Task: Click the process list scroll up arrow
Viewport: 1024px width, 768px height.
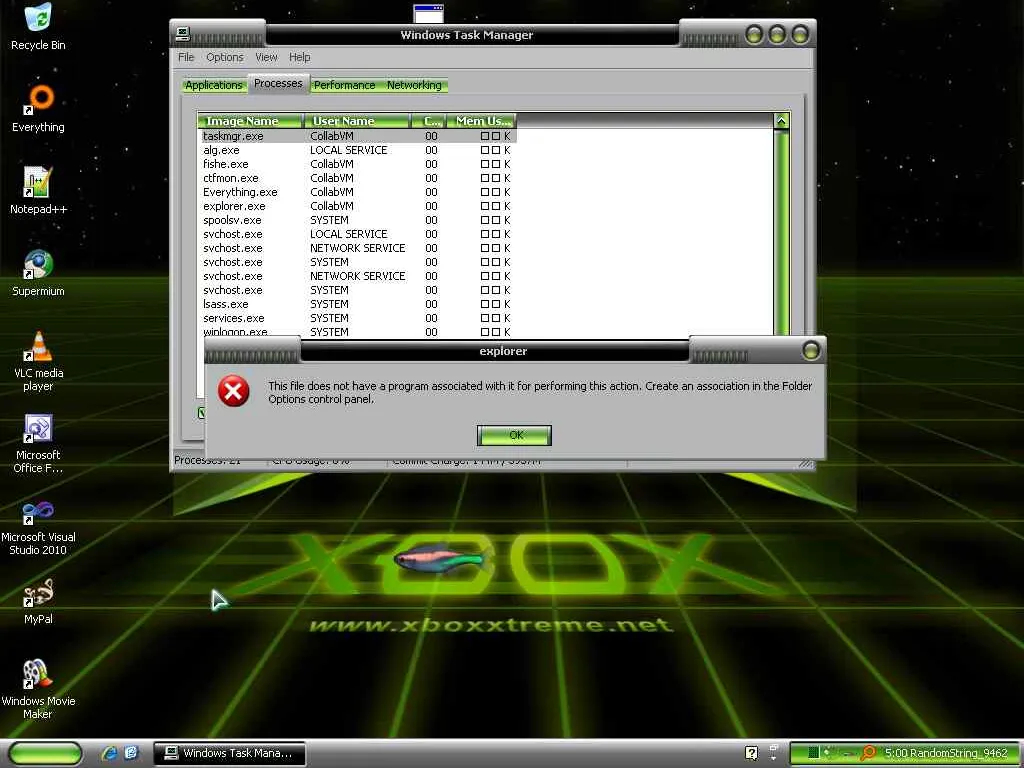Action: [781, 121]
